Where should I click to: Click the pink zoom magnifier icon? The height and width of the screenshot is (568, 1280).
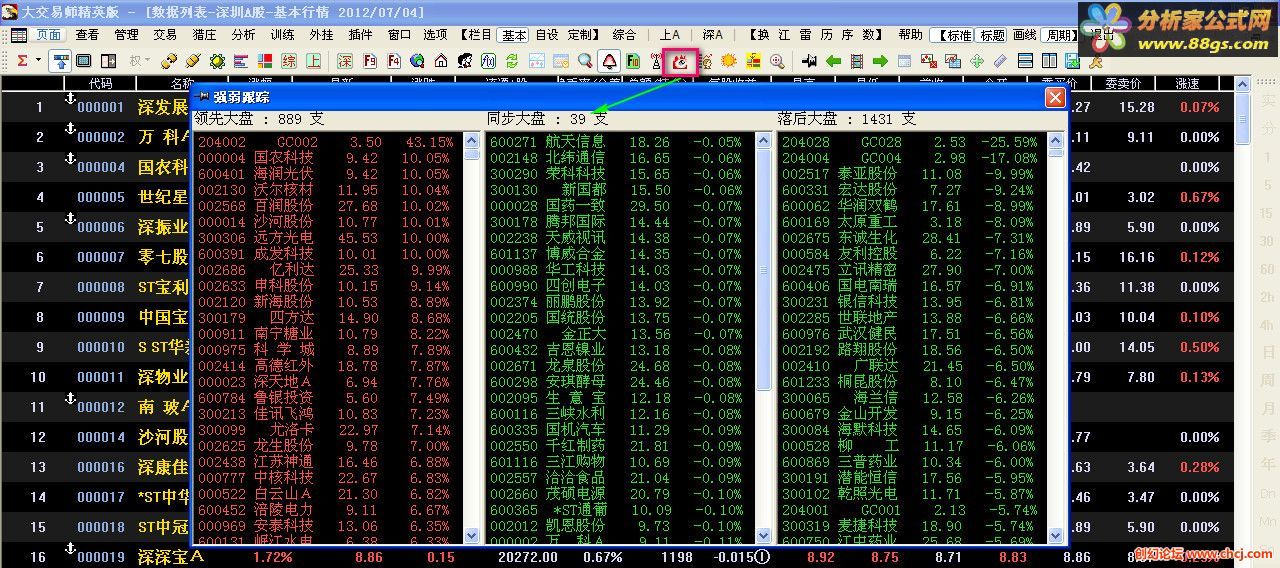(776, 61)
